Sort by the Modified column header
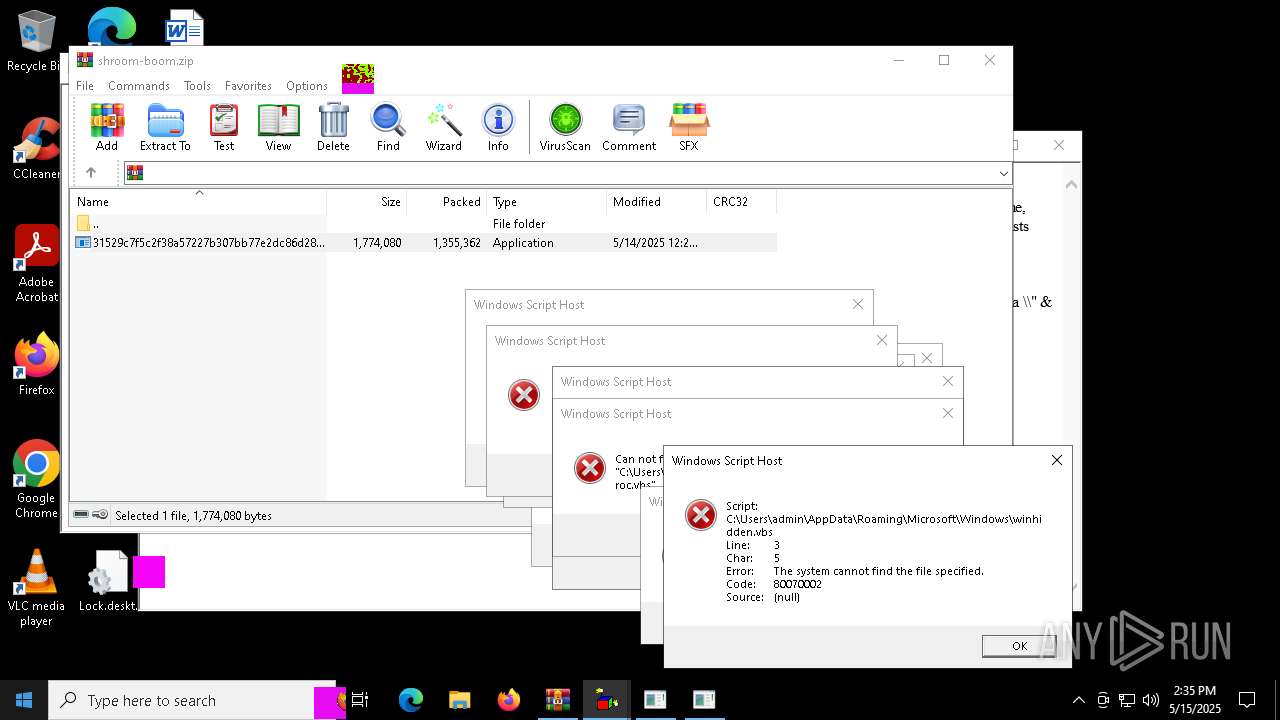 click(657, 202)
